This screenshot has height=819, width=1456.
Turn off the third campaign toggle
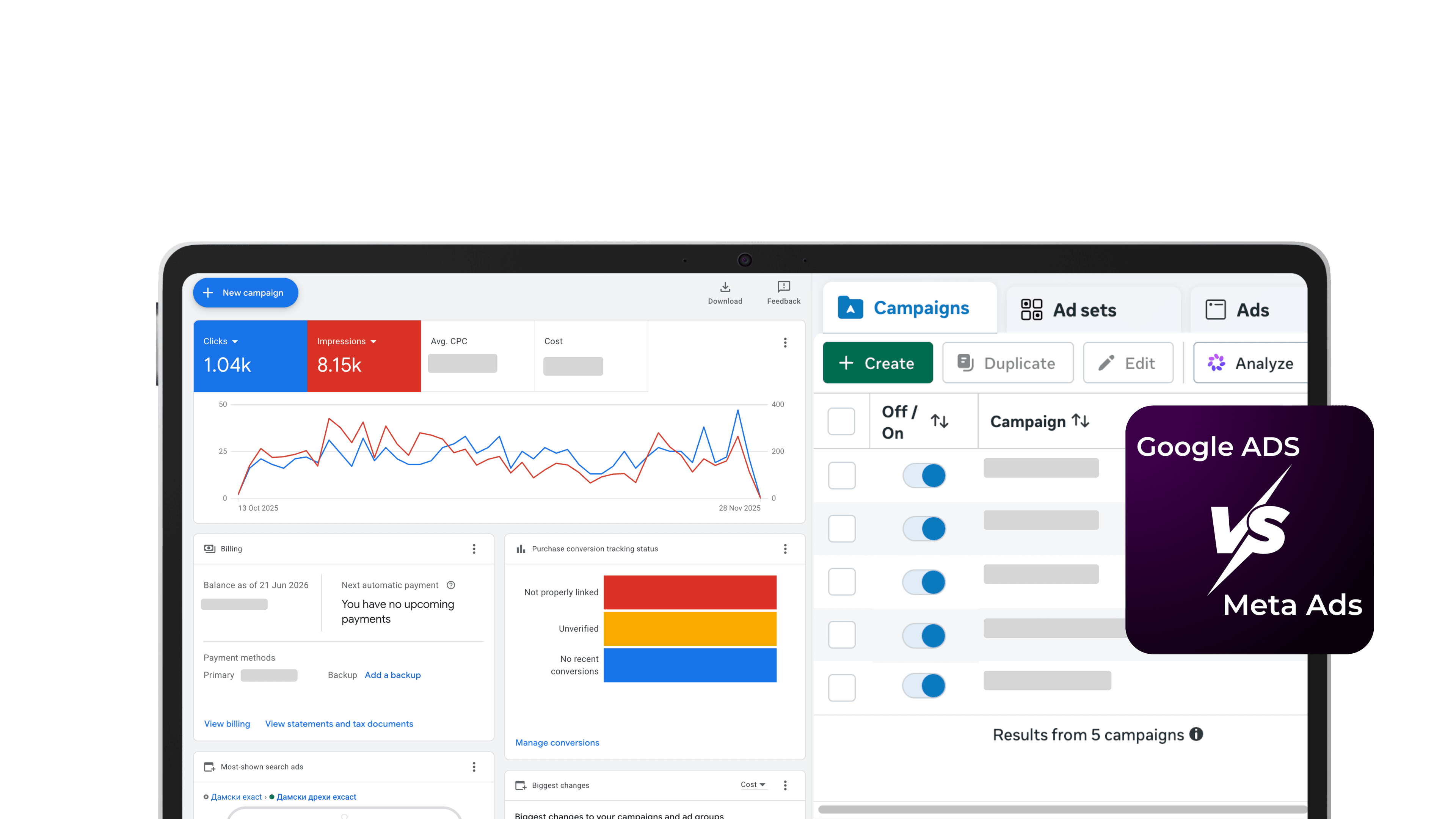click(x=924, y=582)
